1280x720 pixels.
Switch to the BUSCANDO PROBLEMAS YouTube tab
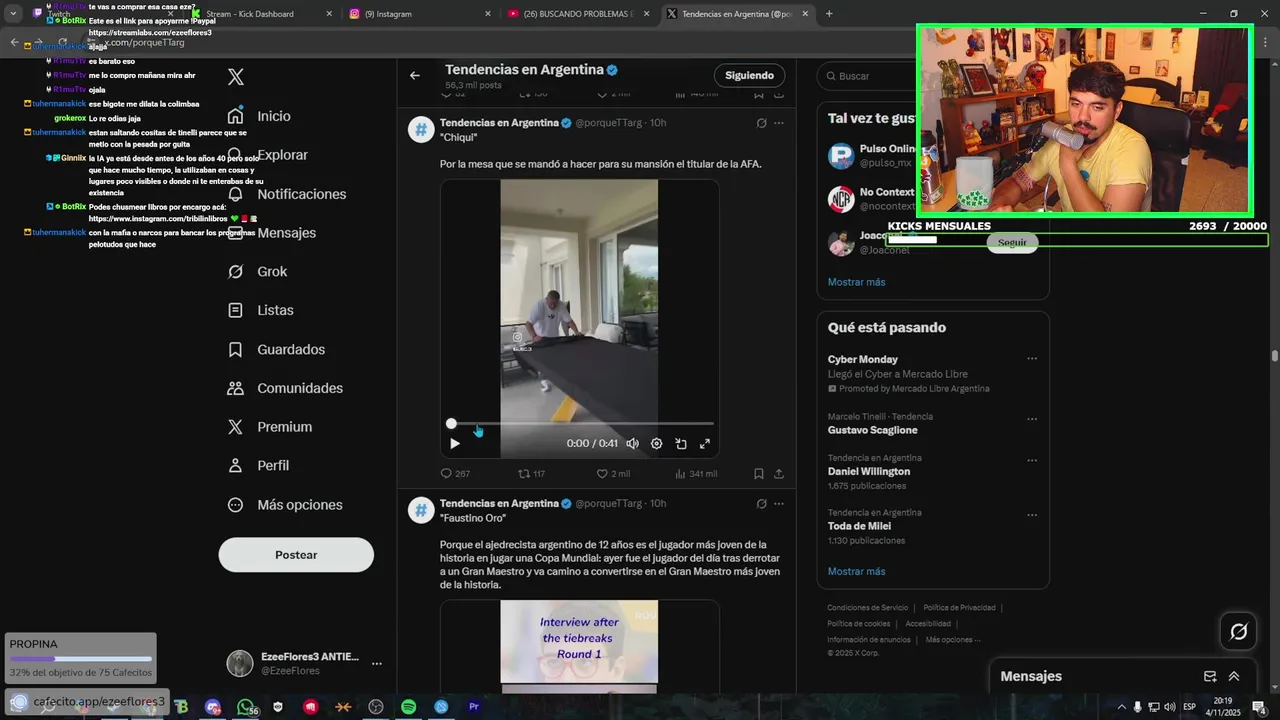[577, 14]
